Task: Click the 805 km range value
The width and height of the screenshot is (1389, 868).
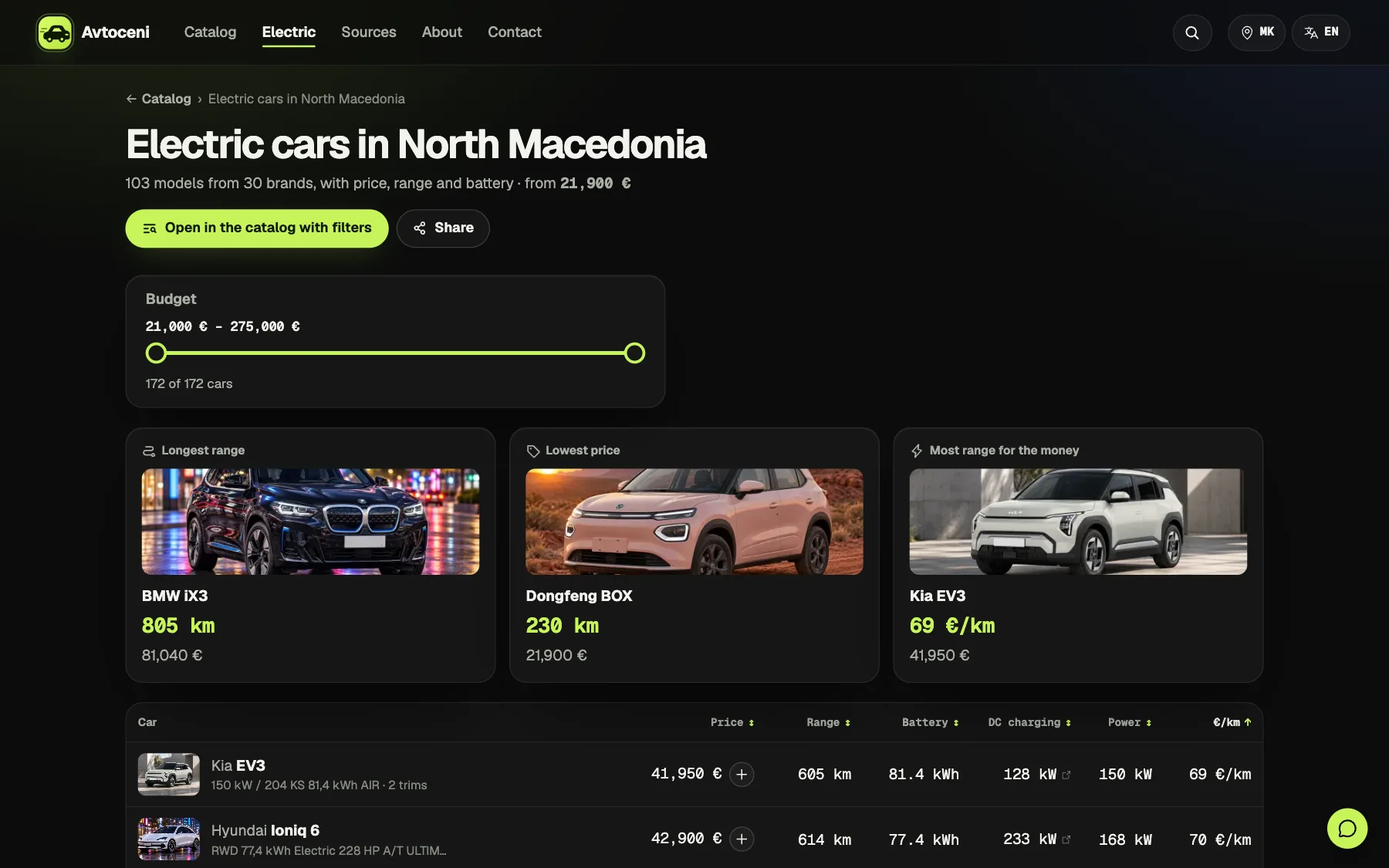Action: 178,626
